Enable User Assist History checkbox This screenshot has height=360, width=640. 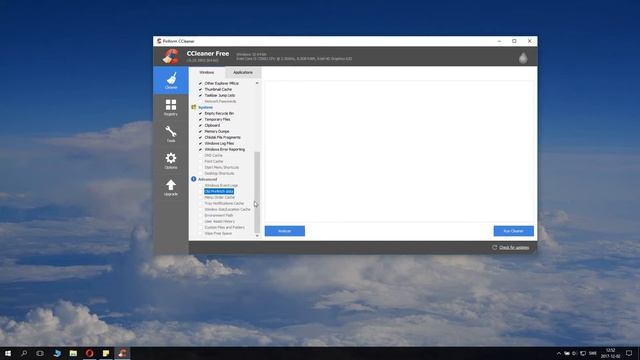pos(200,221)
